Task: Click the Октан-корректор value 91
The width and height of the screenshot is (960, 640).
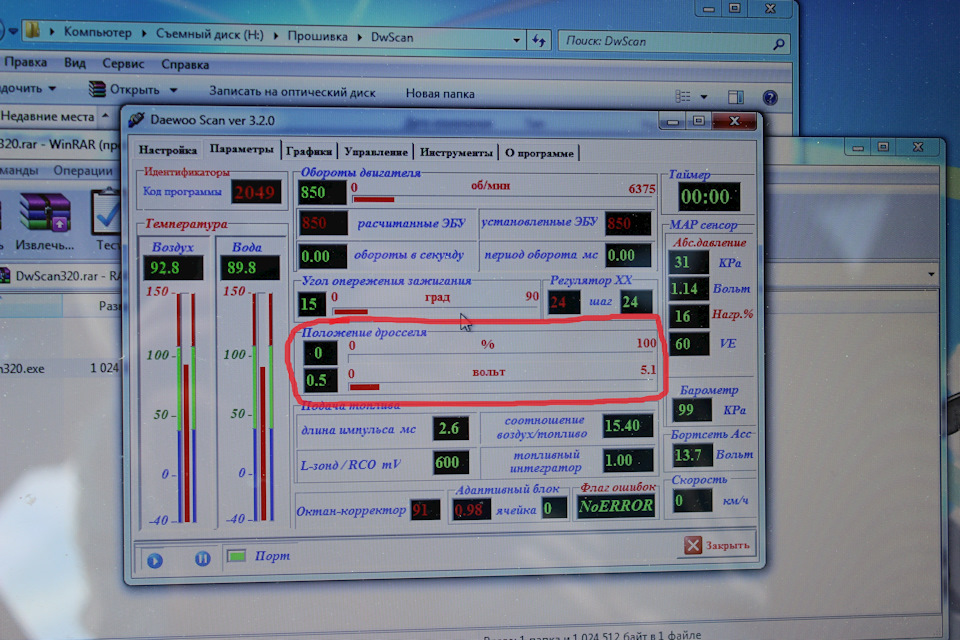Action: point(423,510)
